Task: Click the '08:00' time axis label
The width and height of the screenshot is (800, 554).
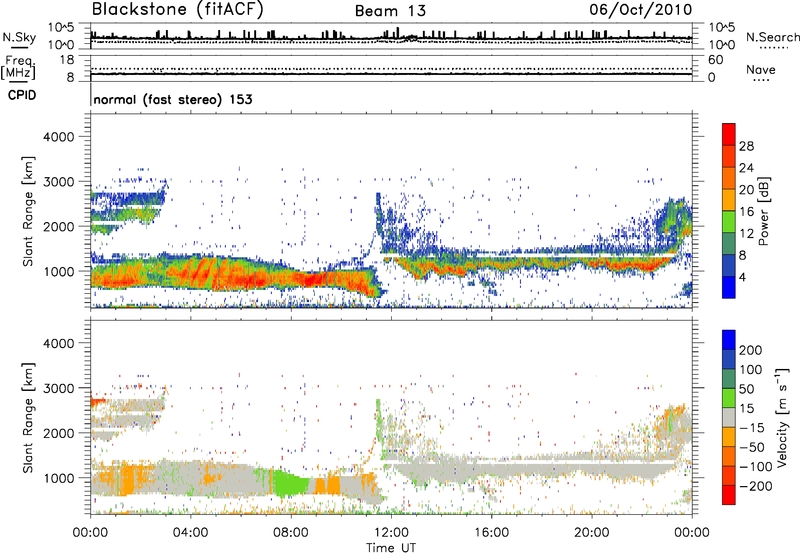Action: 291,533
